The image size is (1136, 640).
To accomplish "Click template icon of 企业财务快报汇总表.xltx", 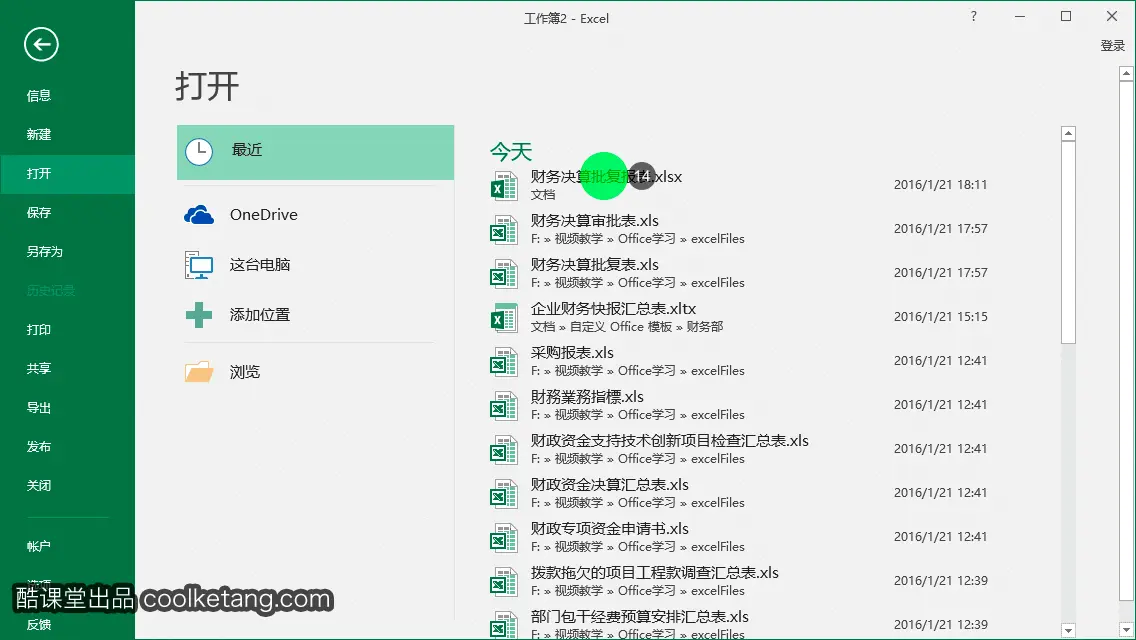I will [x=504, y=317].
